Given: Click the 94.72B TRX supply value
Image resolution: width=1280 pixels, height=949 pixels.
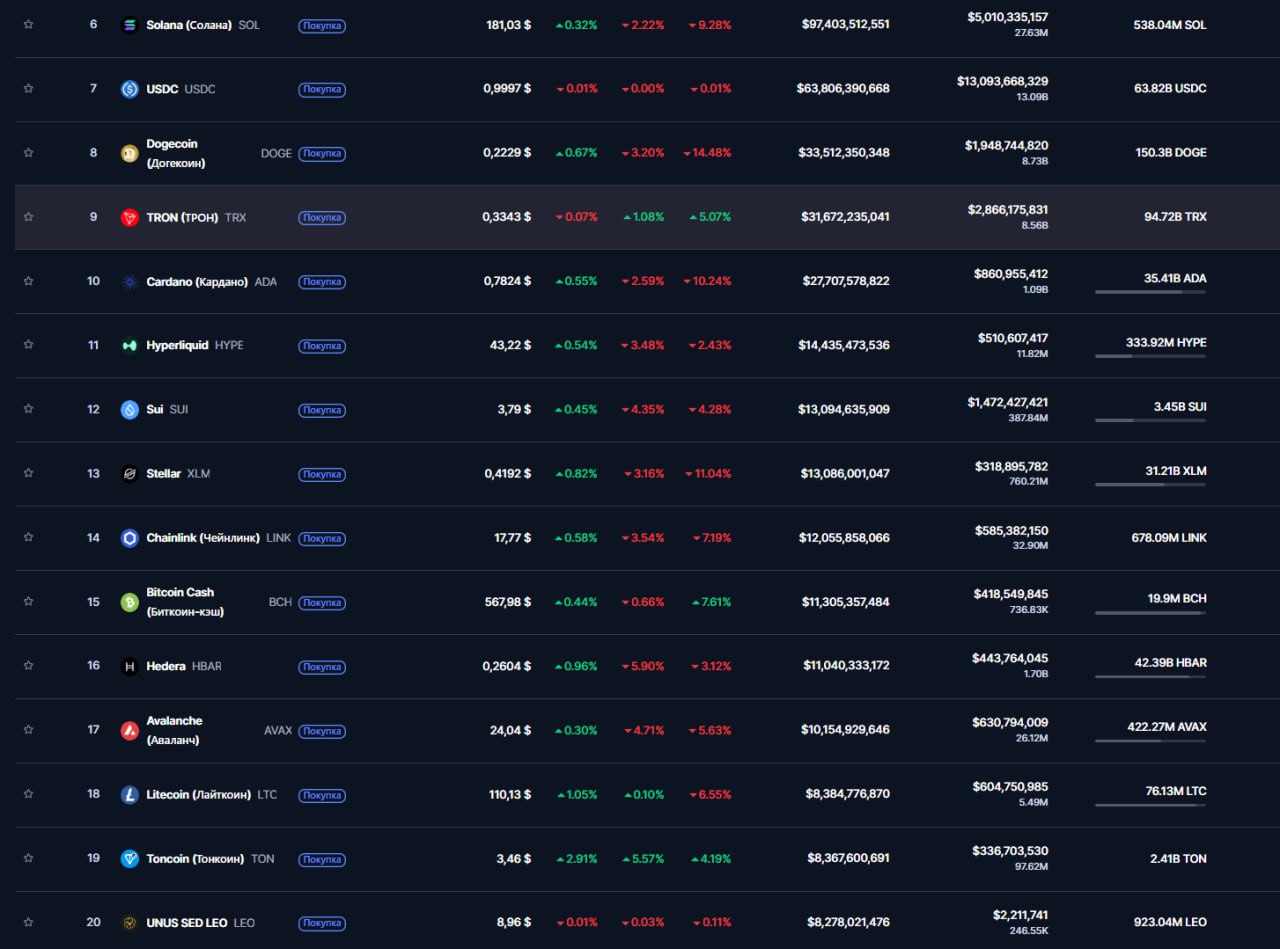Looking at the screenshot, I should click(x=1175, y=217).
